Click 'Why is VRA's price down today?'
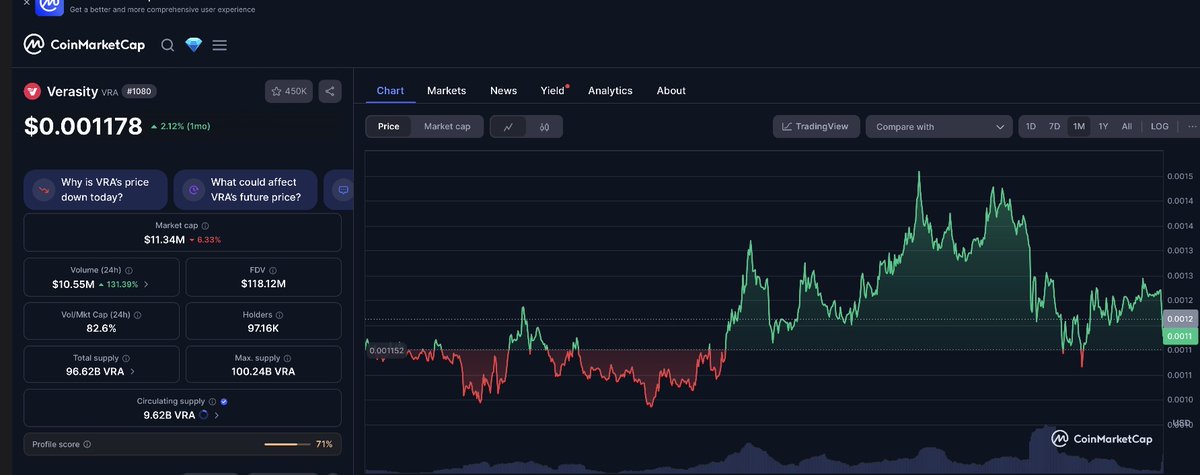This screenshot has height=475, width=1200. coord(95,190)
